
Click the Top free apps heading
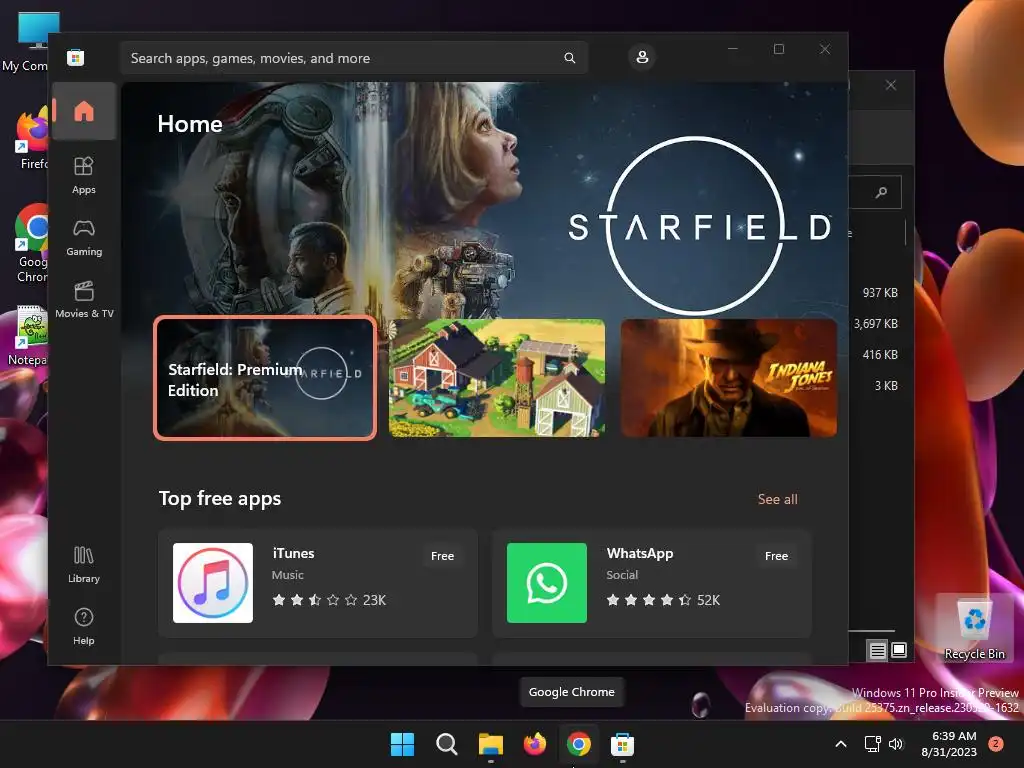(x=219, y=498)
